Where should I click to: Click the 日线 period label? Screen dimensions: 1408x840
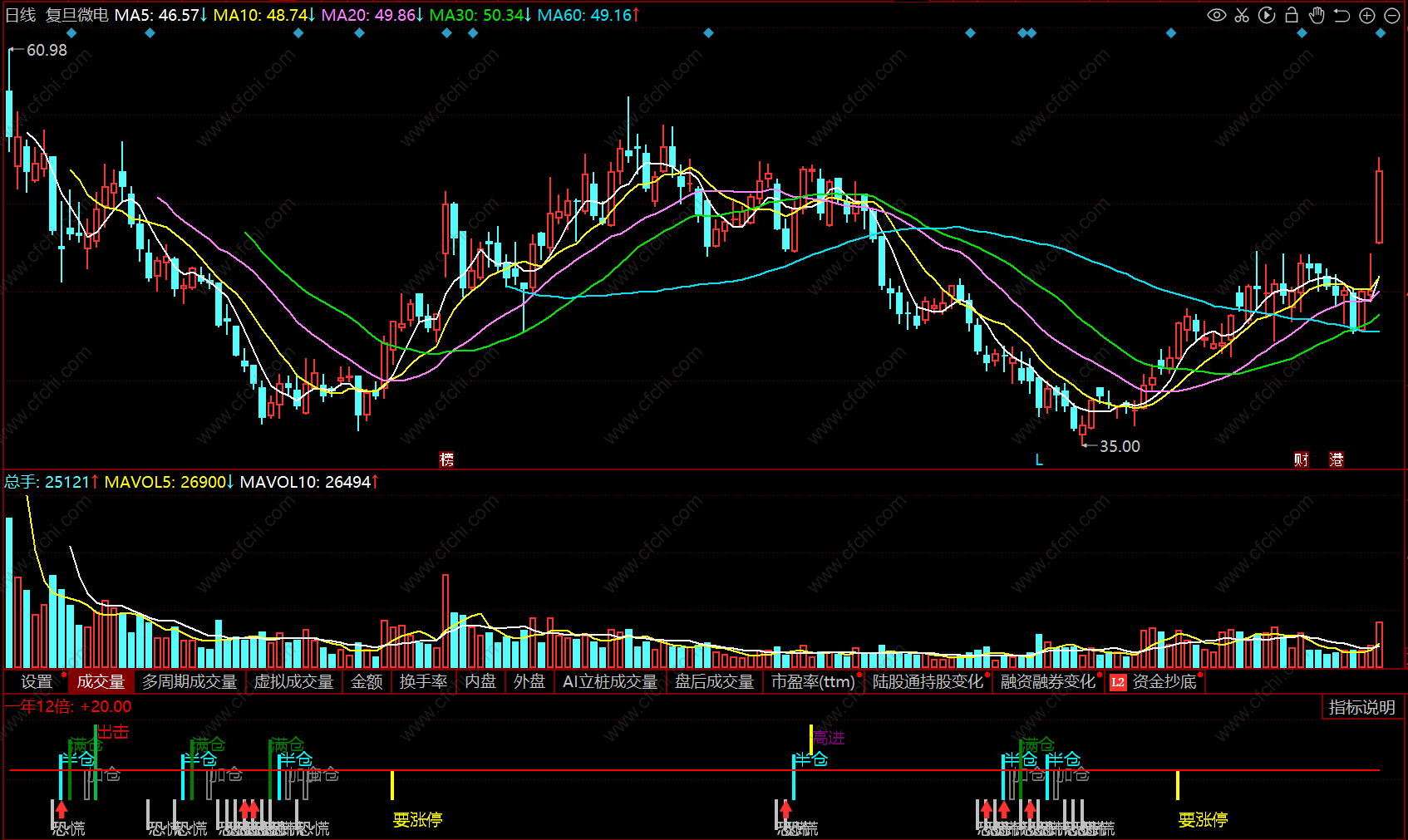coord(21,15)
